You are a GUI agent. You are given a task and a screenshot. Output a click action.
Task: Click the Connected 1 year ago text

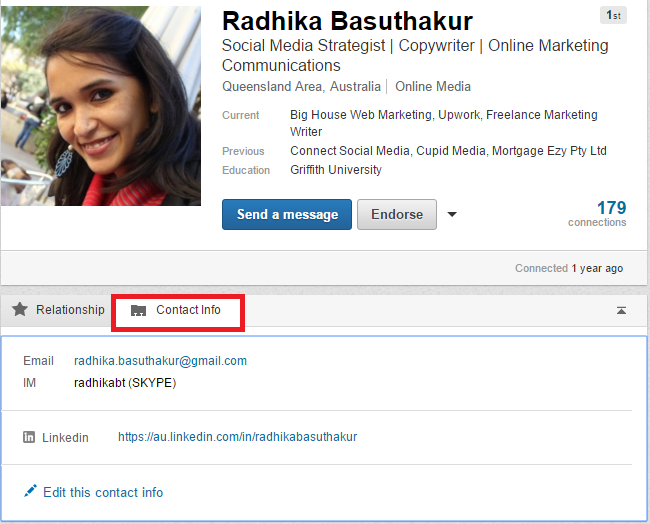569,268
